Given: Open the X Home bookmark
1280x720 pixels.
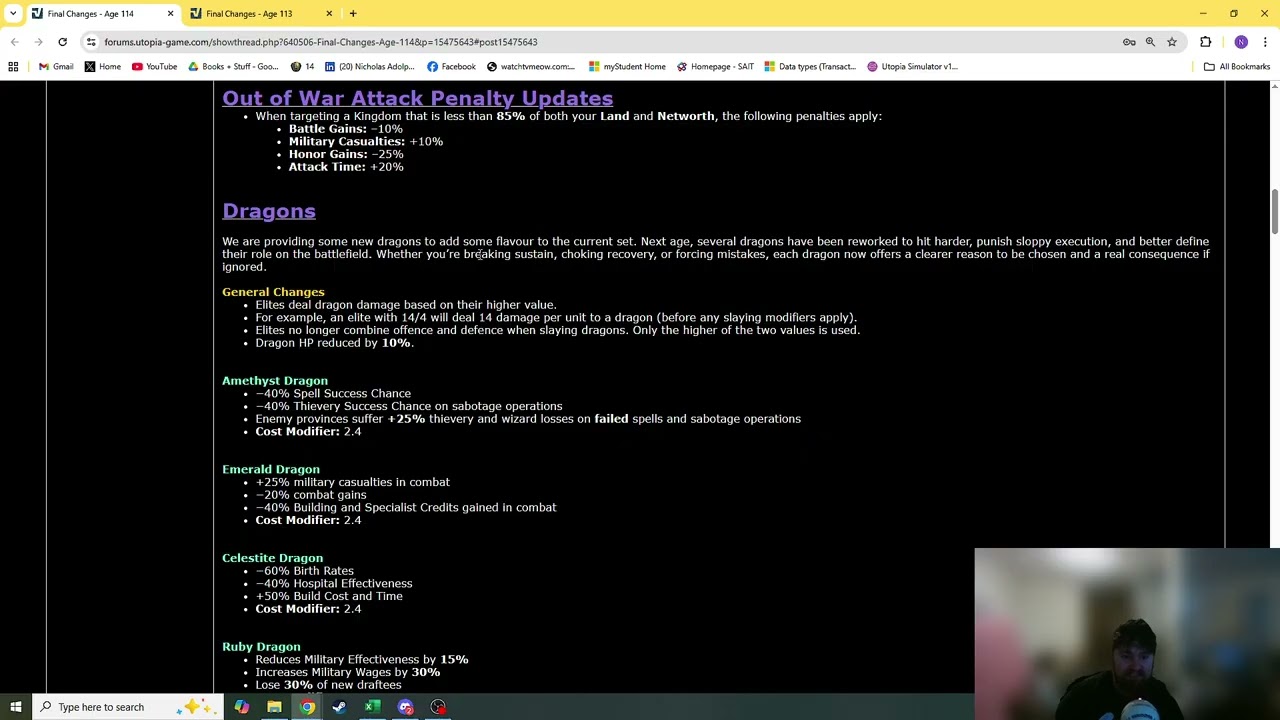Looking at the screenshot, I should [102, 67].
